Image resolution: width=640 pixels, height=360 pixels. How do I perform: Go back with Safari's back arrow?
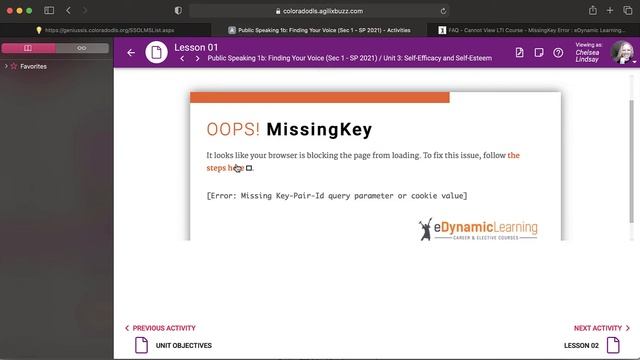coord(69,11)
